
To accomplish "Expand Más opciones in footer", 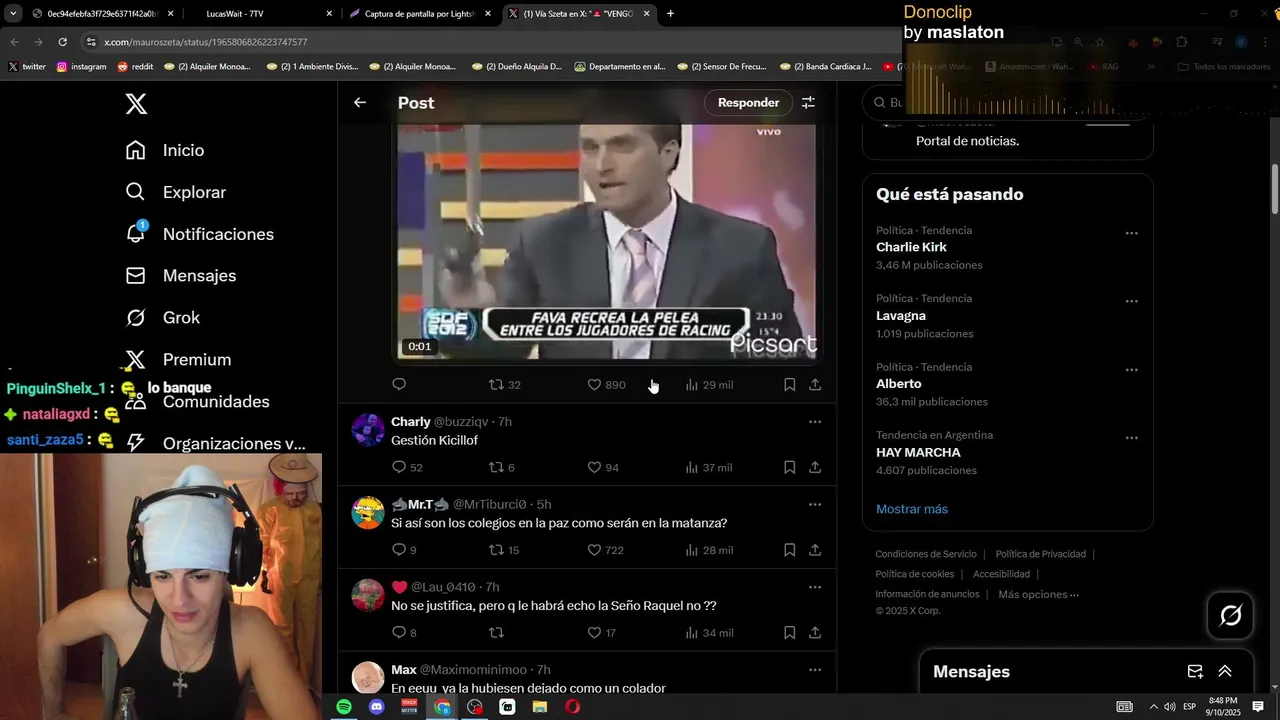I will [1038, 594].
